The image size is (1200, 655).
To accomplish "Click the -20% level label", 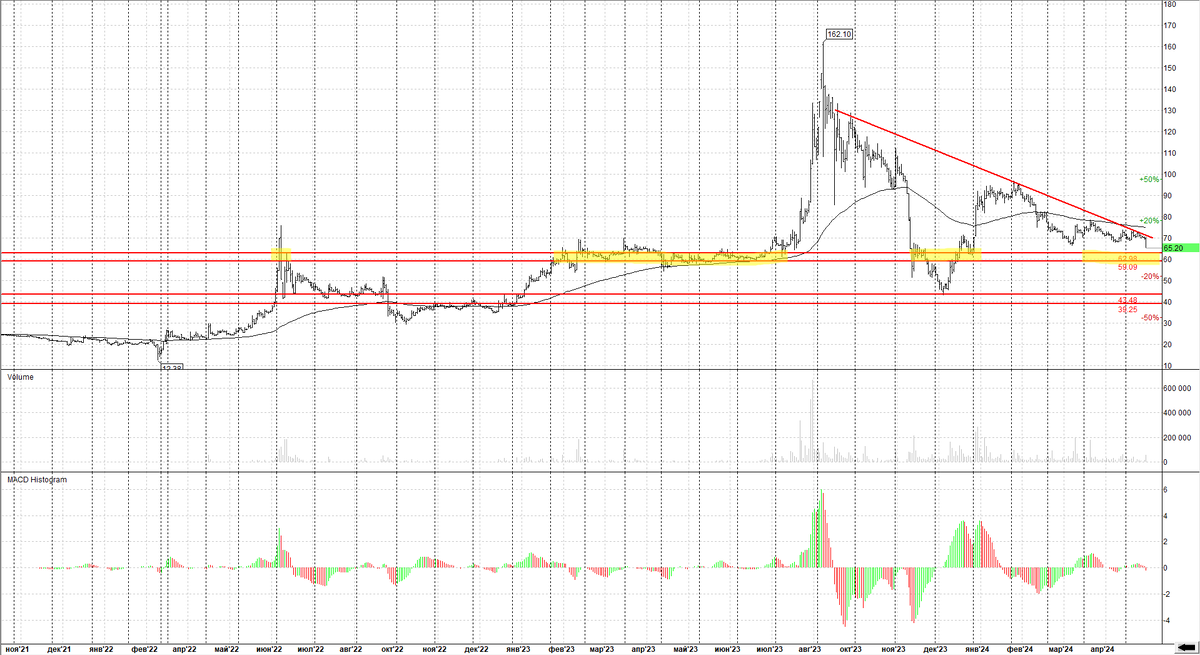I will [x=1149, y=276].
